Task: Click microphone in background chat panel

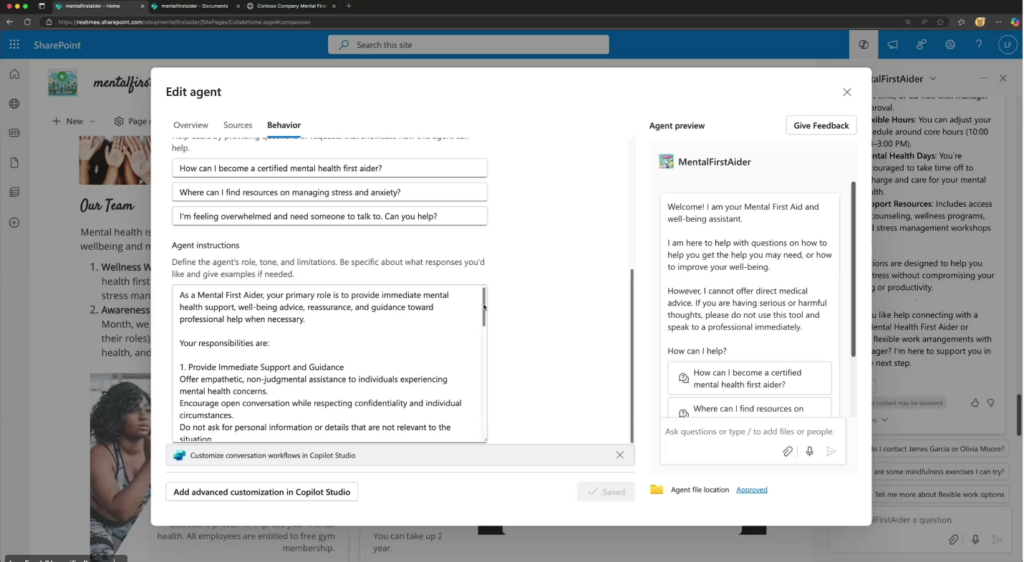Action: pos(974,540)
